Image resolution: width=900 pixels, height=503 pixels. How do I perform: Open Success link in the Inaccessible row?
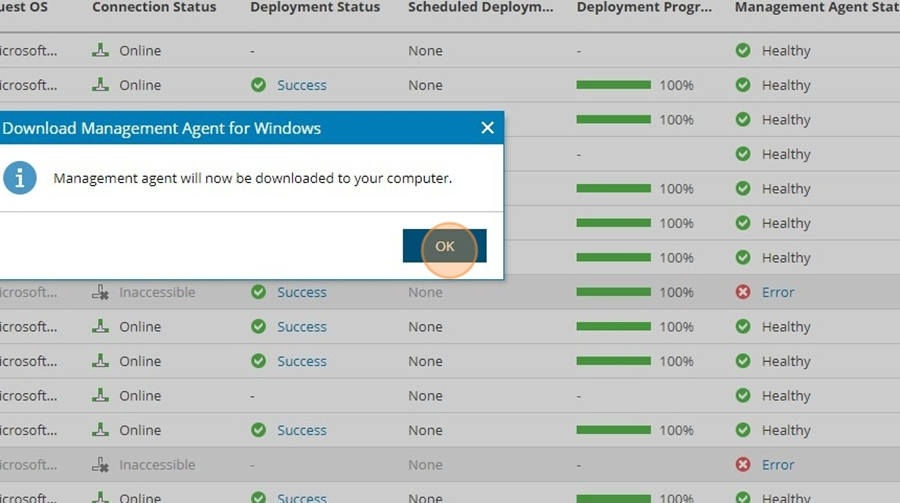302,292
